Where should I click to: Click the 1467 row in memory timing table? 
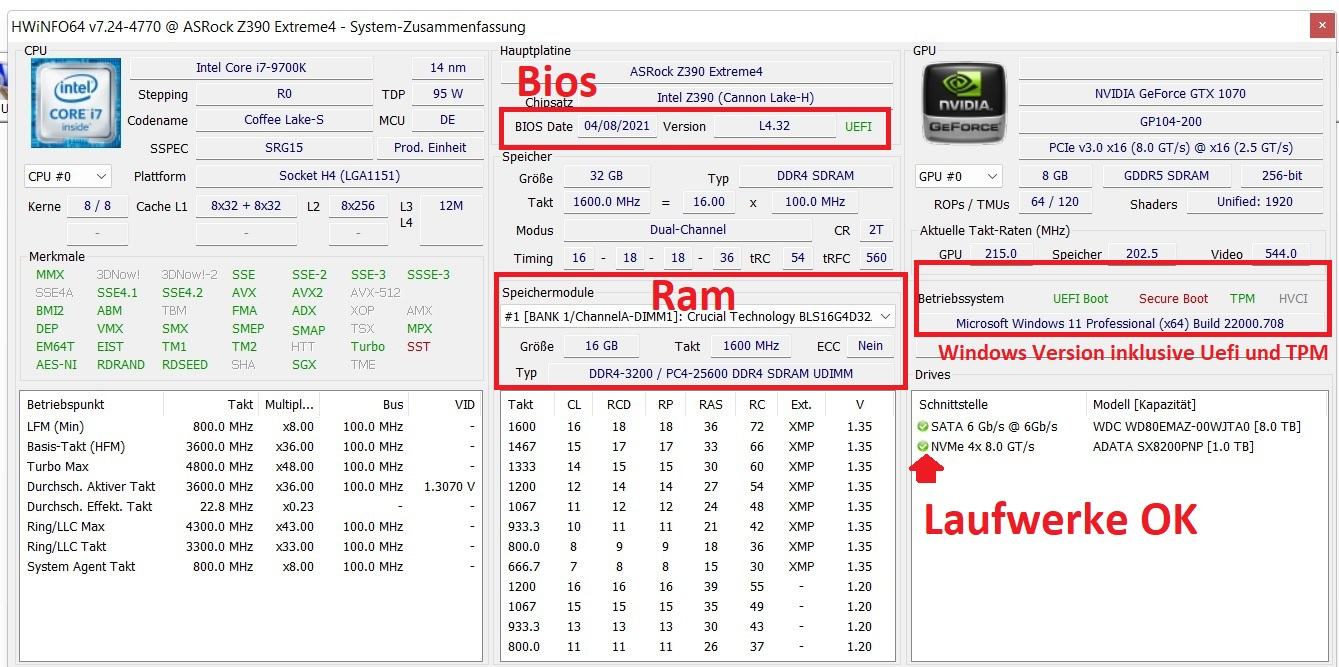pos(698,447)
